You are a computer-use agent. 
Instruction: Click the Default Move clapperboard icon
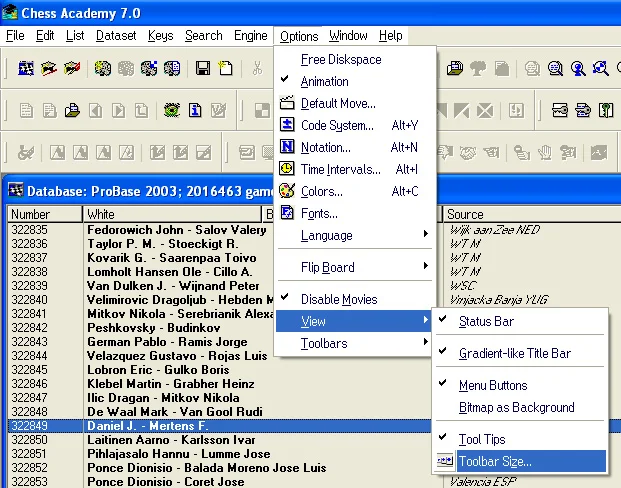[x=287, y=103]
